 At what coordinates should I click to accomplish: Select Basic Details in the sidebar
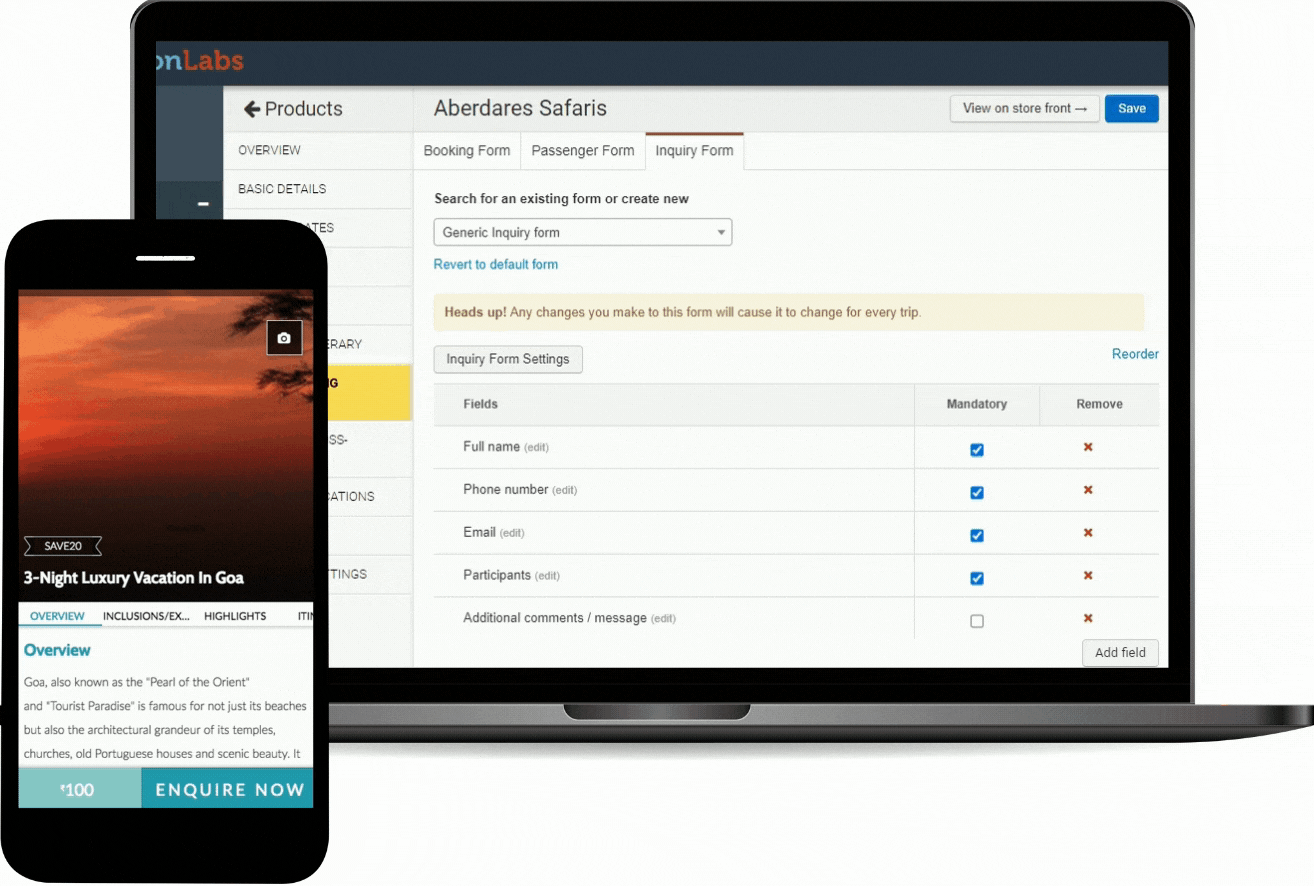282,189
